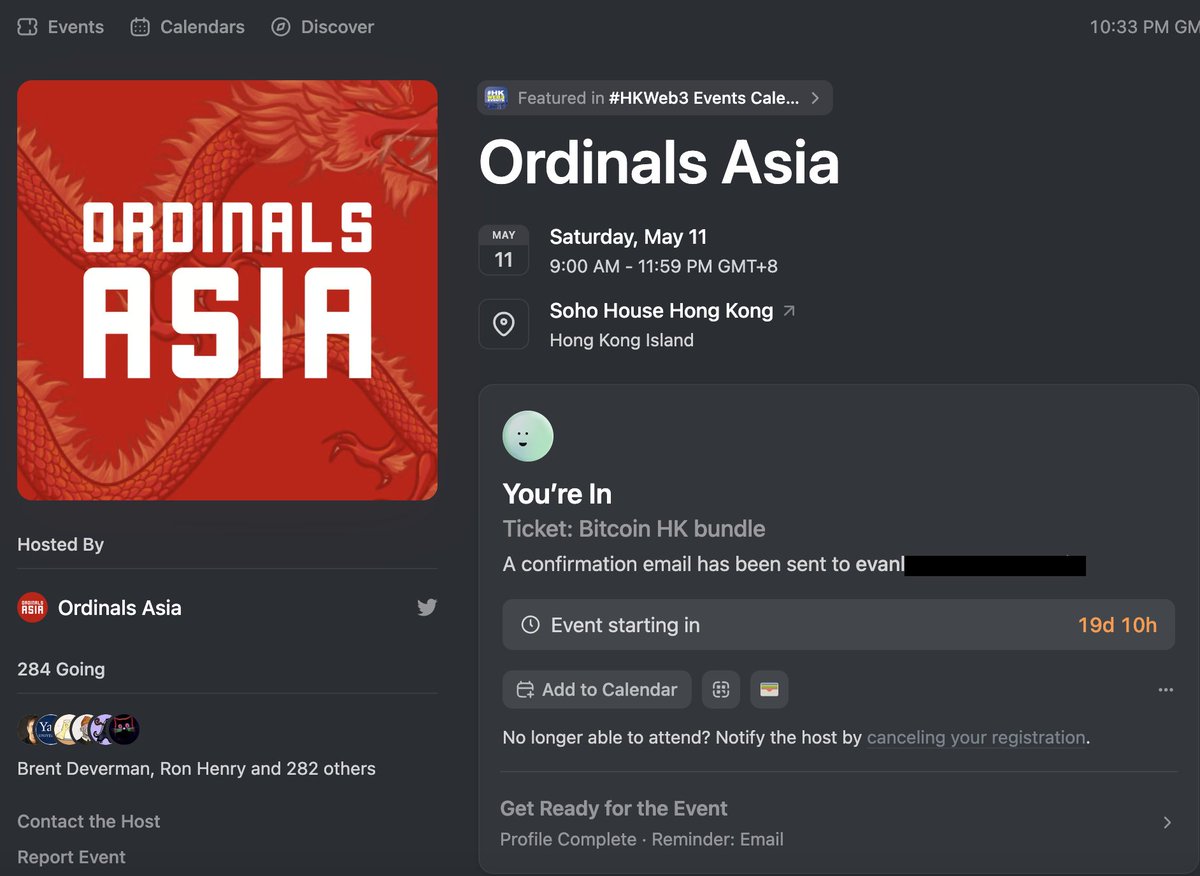Open the three-dots more options menu
The image size is (1200, 876).
point(1165,690)
